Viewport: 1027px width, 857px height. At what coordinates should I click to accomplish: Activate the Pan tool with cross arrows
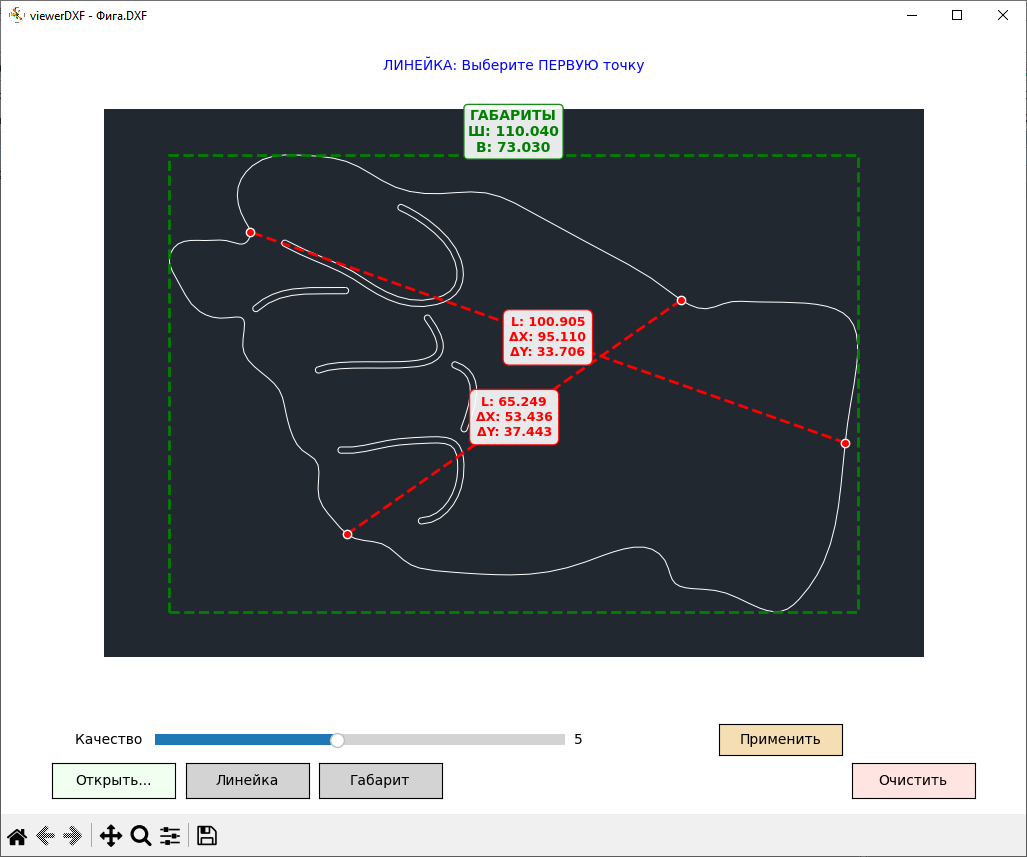111,836
